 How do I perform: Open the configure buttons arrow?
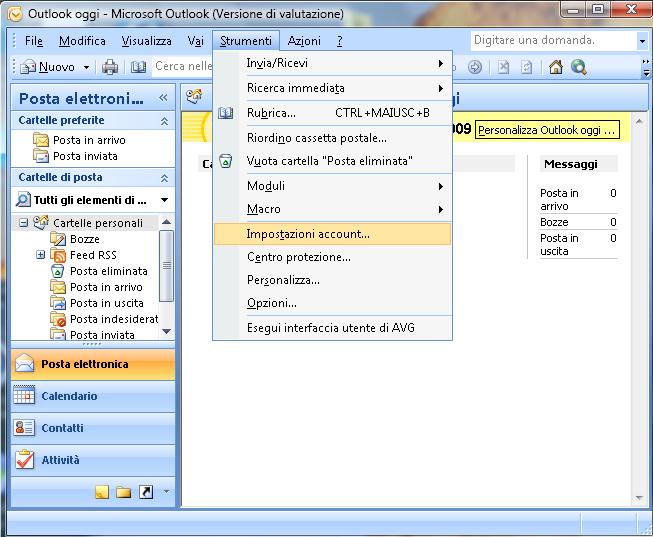pyautogui.click(x=166, y=492)
